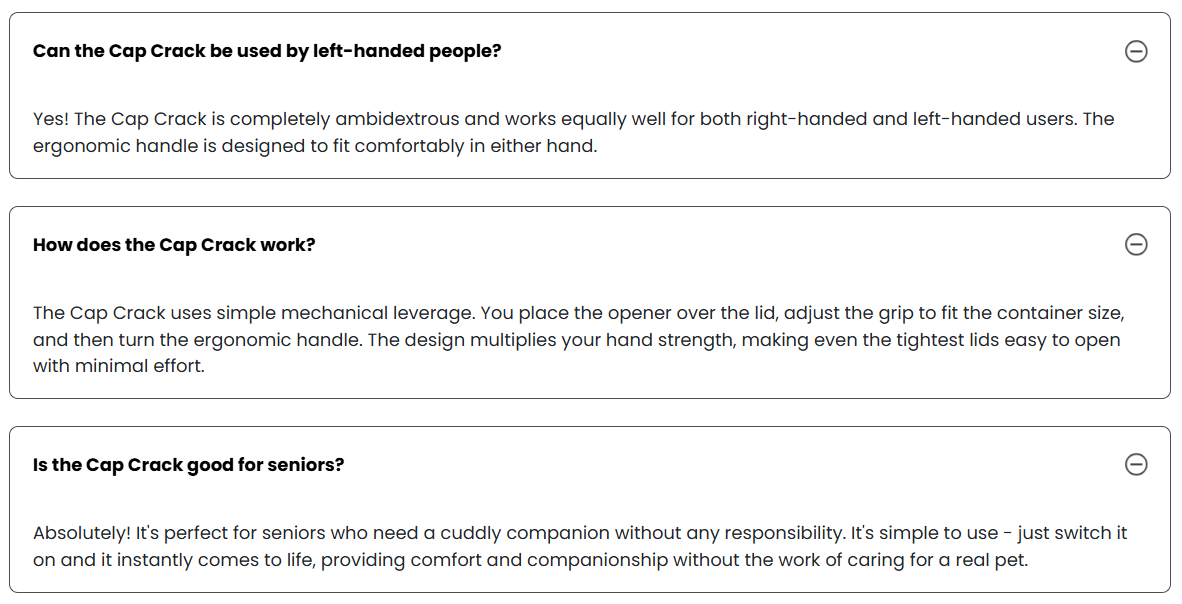This screenshot has width=1182, height=604.
Task: Click the paragraph about simple mechanical leverage
Action: [x=579, y=339]
